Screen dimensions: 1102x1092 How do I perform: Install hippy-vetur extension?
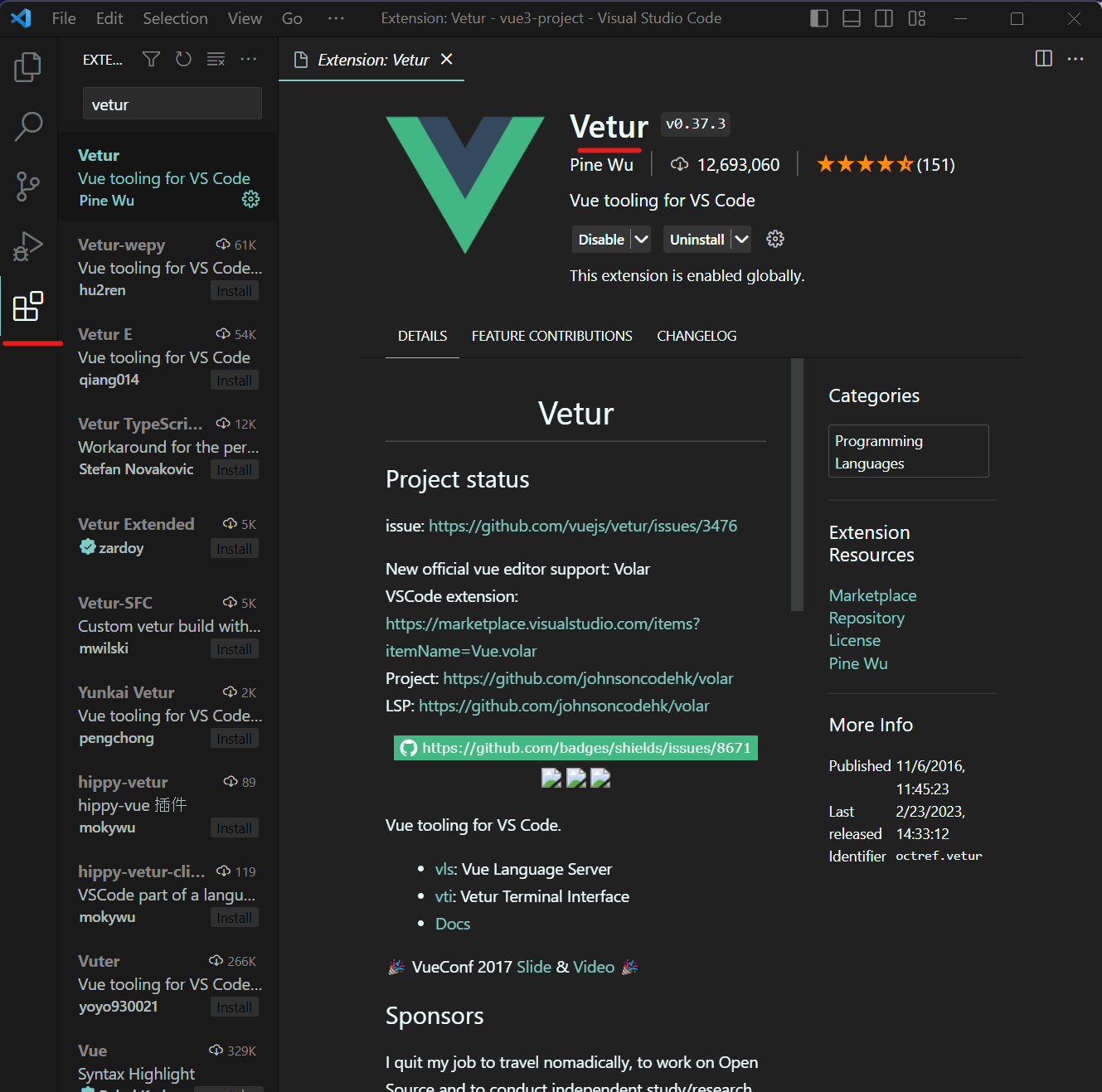coord(235,828)
